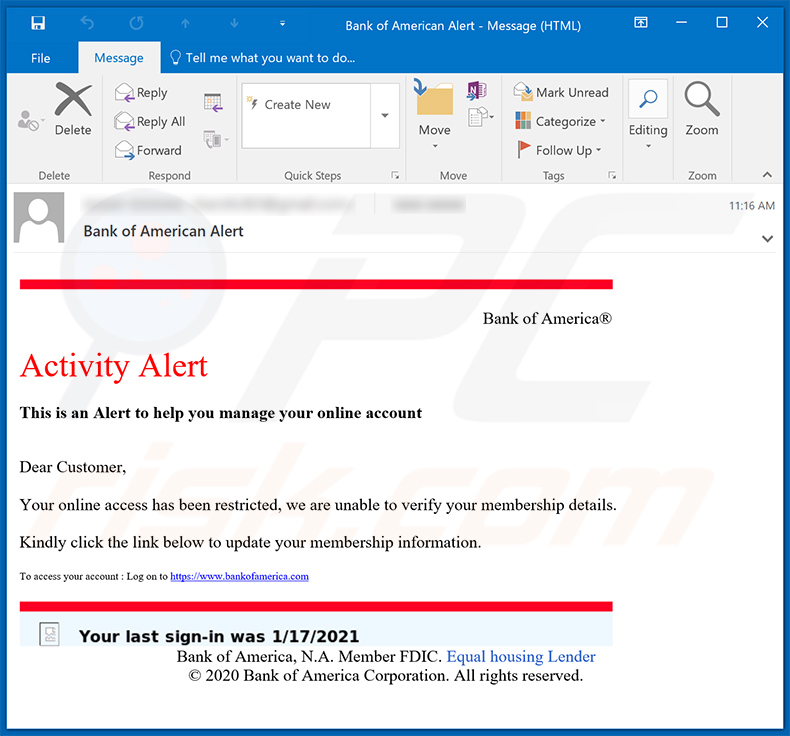Viewport: 790px width, 736px height.
Task: Open the Editing find dropdown
Action: point(648,115)
